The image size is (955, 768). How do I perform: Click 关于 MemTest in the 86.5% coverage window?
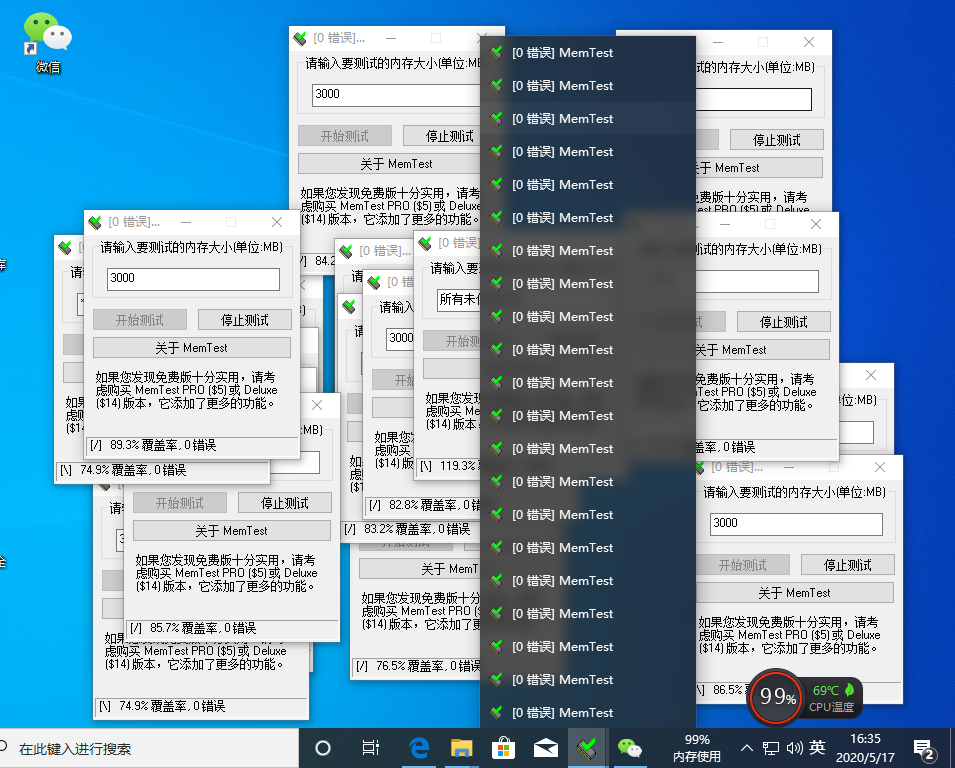[x=794, y=593]
